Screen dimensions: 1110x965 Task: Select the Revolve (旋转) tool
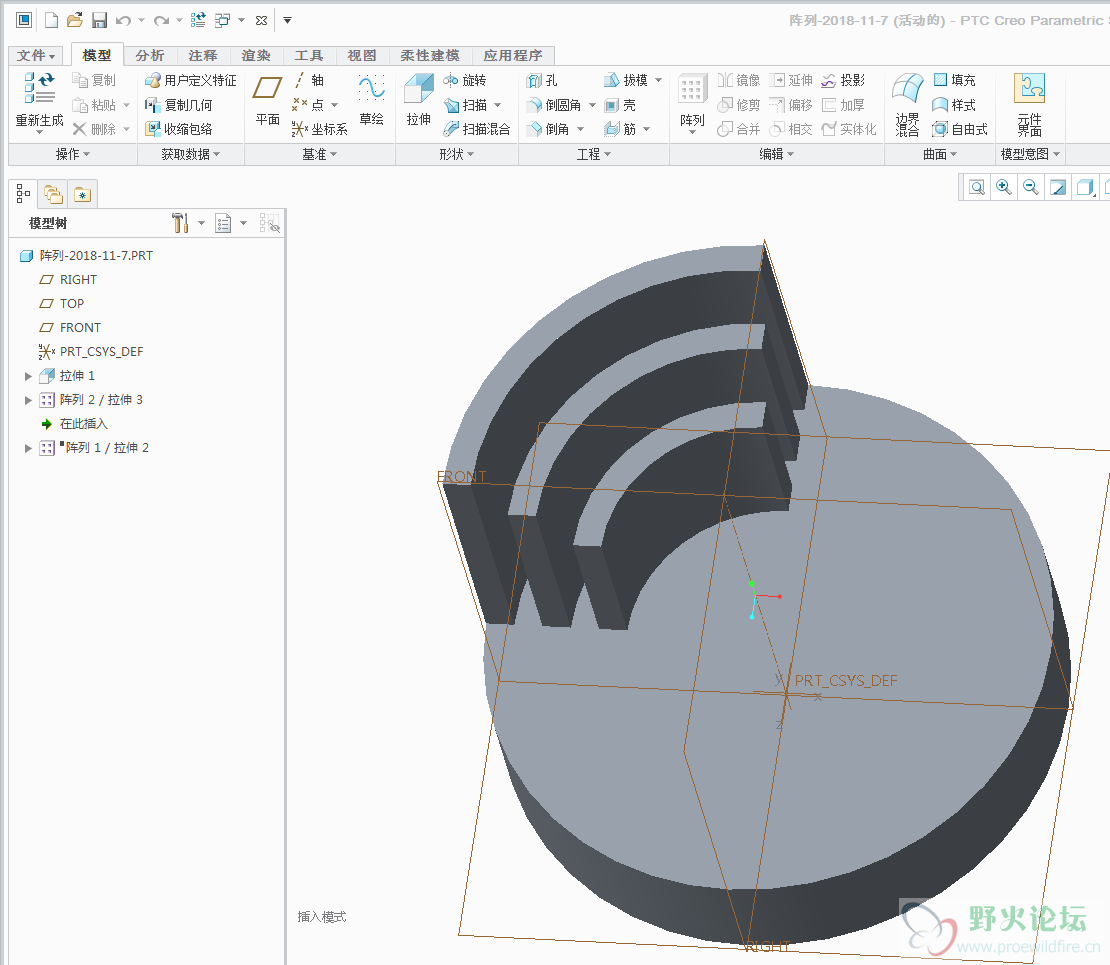click(x=465, y=81)
